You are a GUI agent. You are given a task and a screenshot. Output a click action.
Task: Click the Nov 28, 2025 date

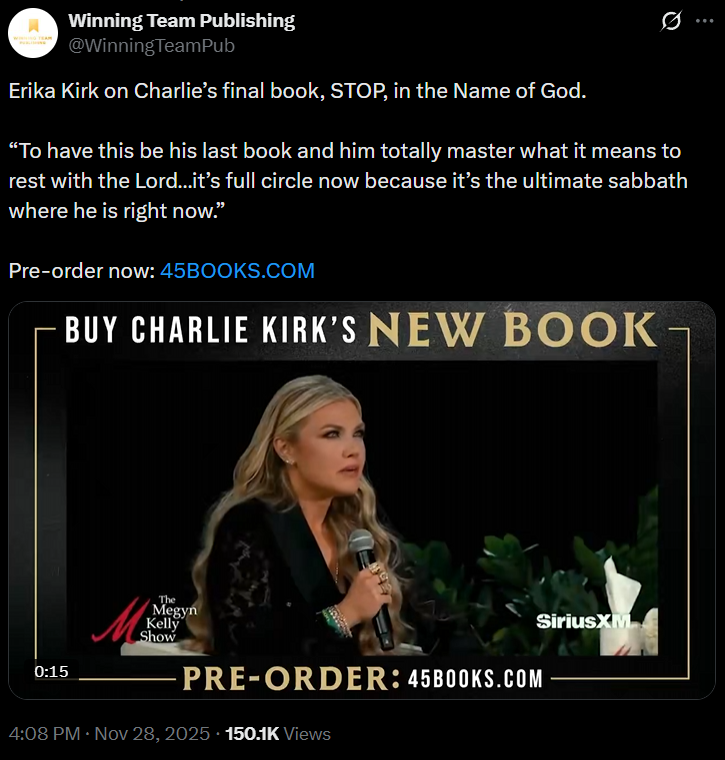[152, 734]
